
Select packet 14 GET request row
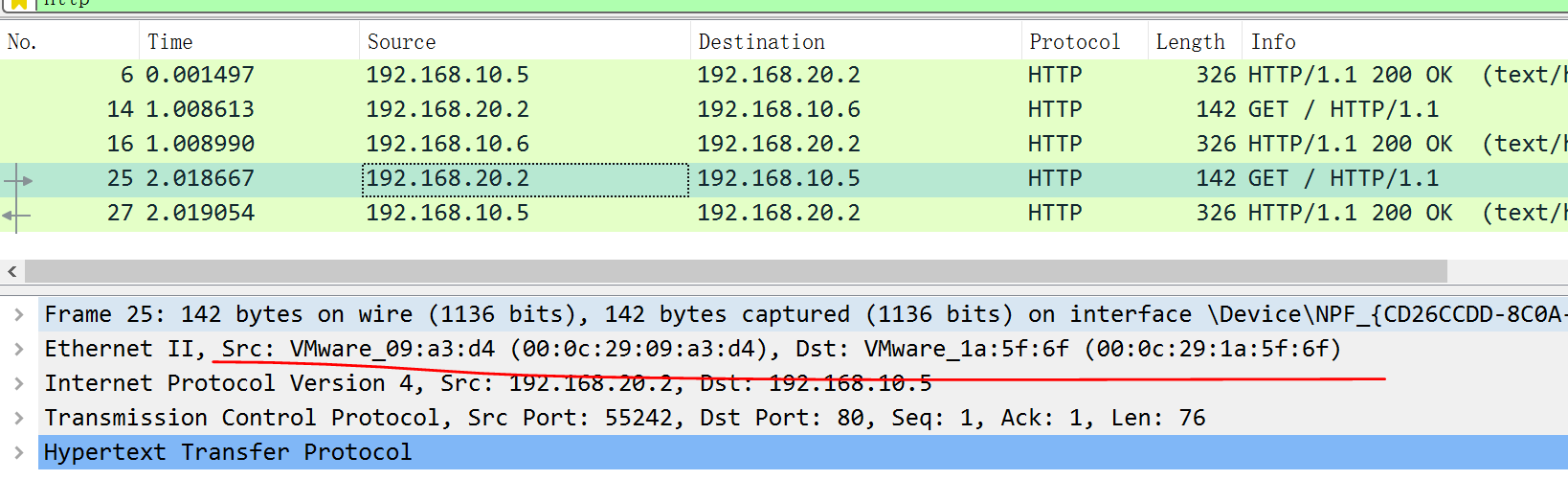574,109
